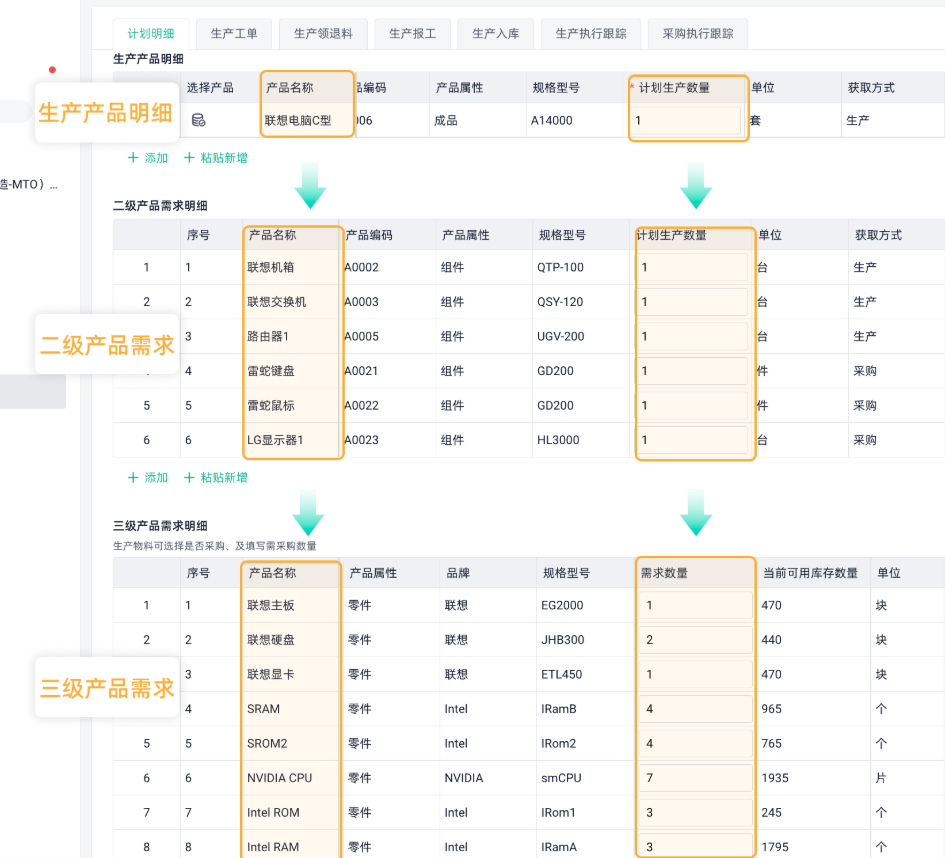Edit the planned quantity for 联想交换机
945x858 pixels.
[694, 302]
